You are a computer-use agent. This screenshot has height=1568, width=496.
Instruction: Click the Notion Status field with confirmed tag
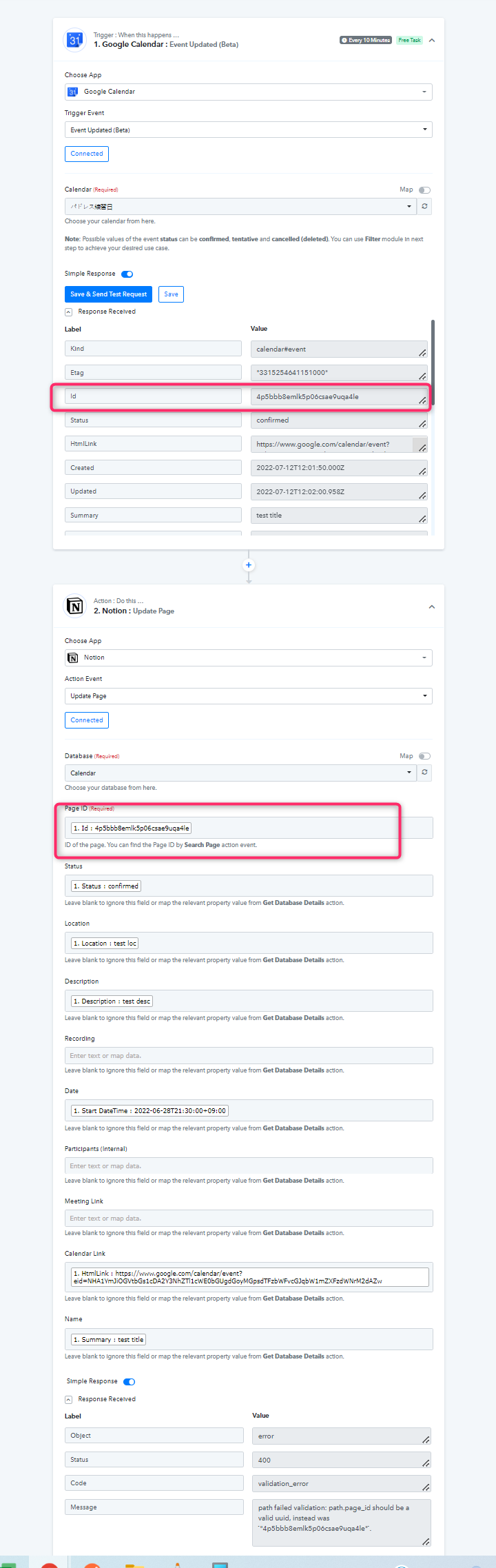(249, 886)
